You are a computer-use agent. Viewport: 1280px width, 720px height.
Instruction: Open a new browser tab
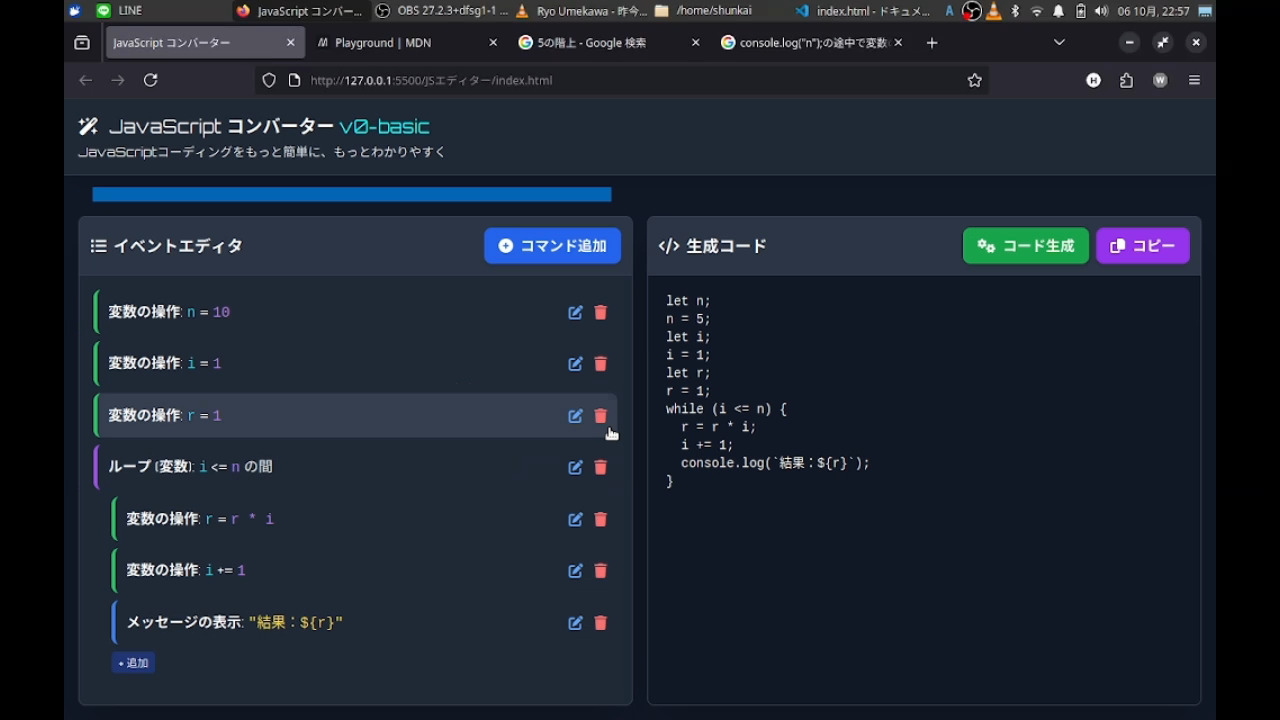[932, 43]
